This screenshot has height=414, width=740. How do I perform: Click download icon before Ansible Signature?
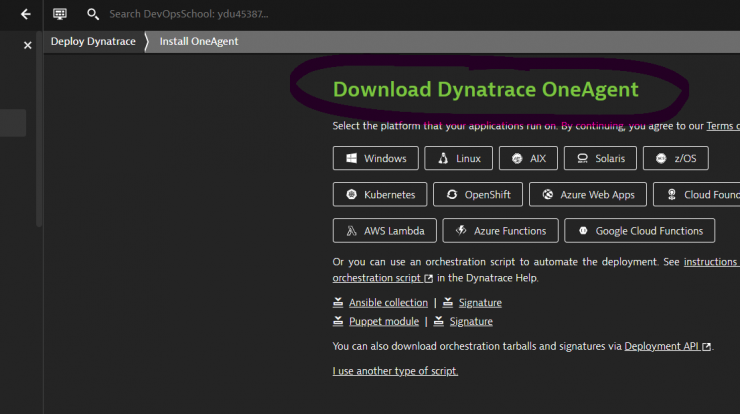click(448, 302)
